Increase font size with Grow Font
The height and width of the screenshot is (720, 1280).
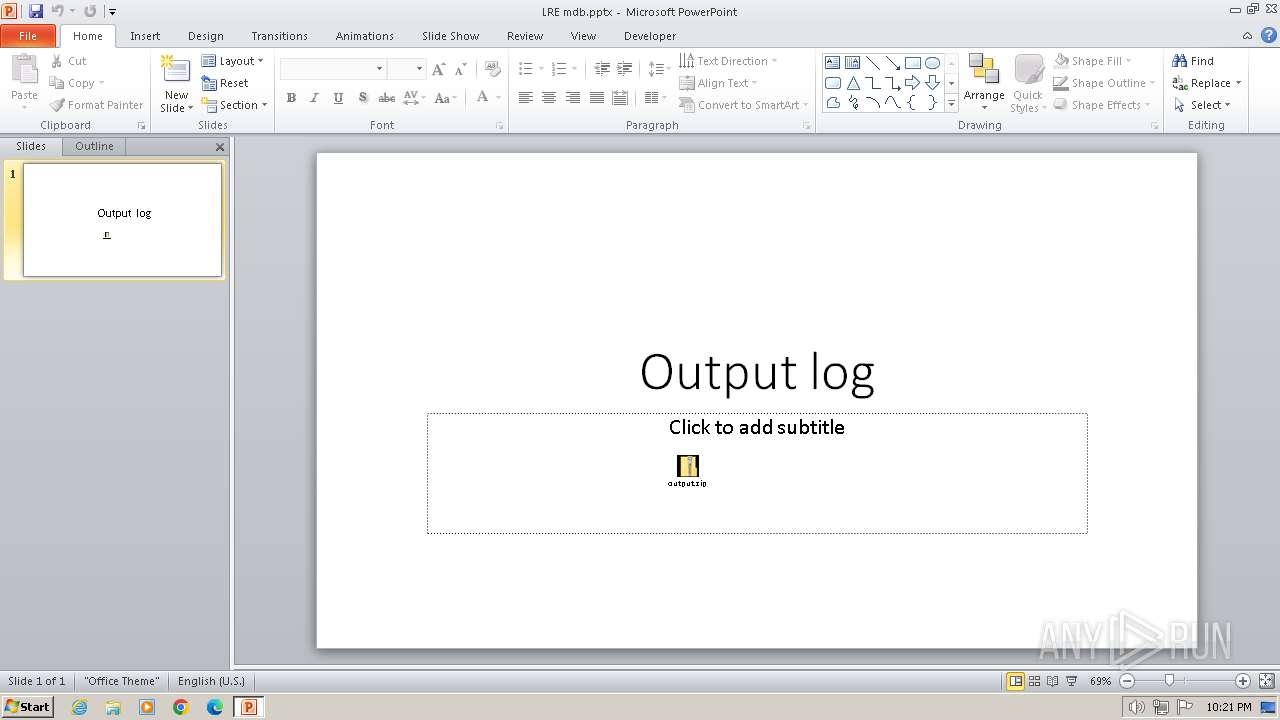(438, 69)
